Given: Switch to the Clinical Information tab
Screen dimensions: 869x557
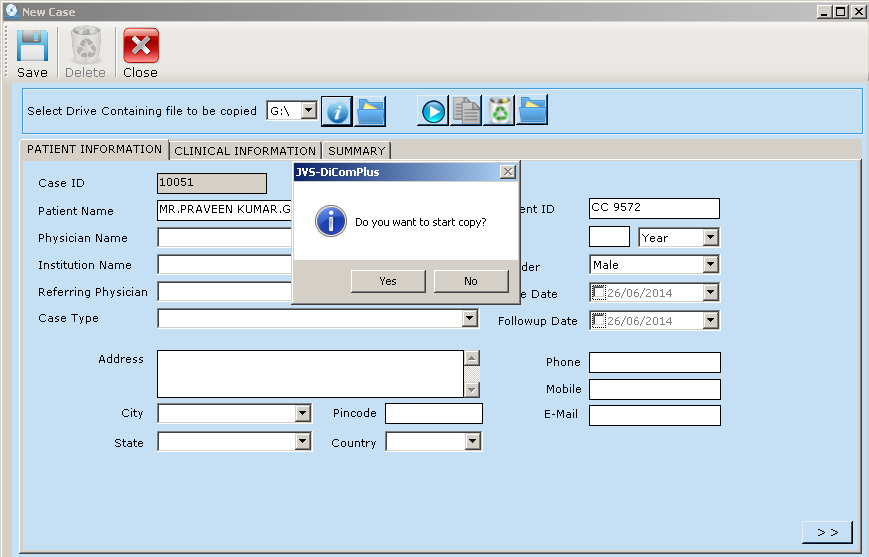Looking at the screenshot, I should [245, 151].
